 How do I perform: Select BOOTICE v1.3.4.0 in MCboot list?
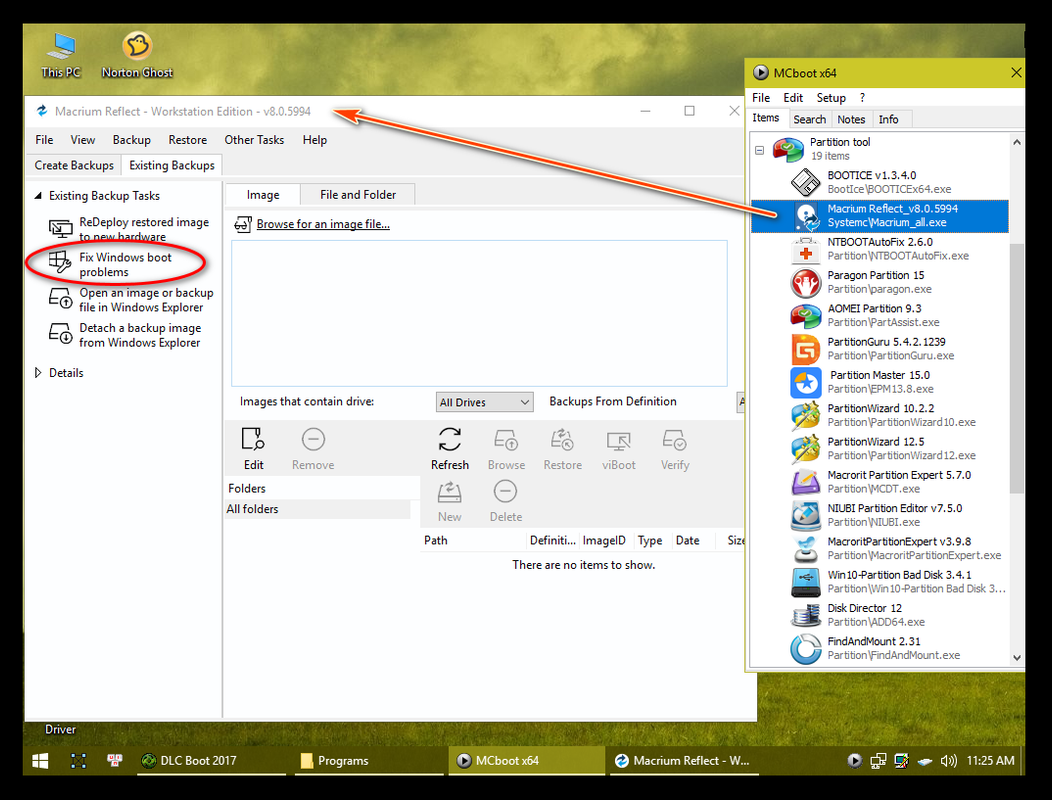point(880,182)
